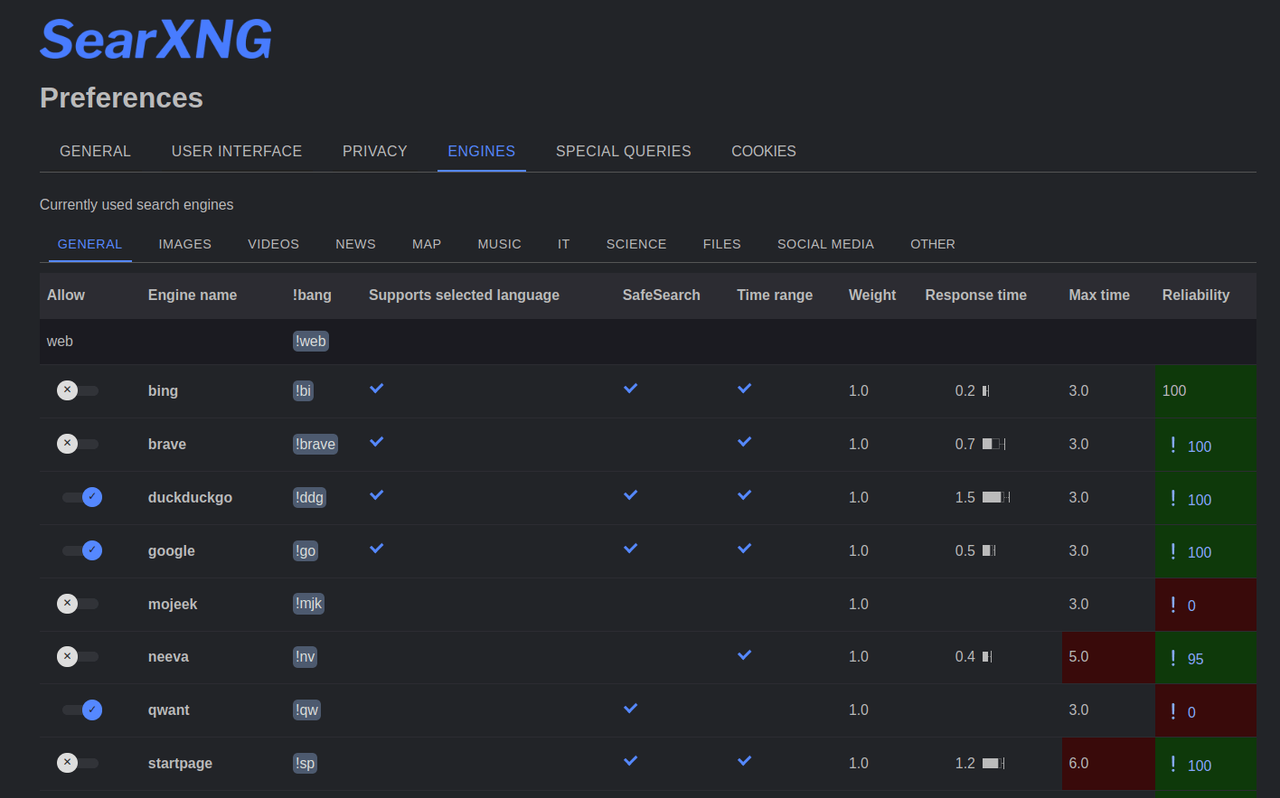Click the !sp bang tag
1280x798 pixels.
305,763
